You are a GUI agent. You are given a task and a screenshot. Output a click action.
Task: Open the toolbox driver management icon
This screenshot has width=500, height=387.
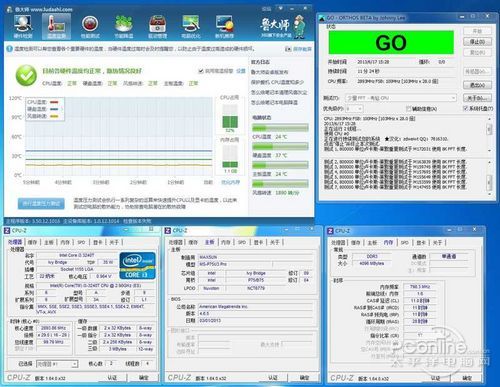tap(157, 26)
